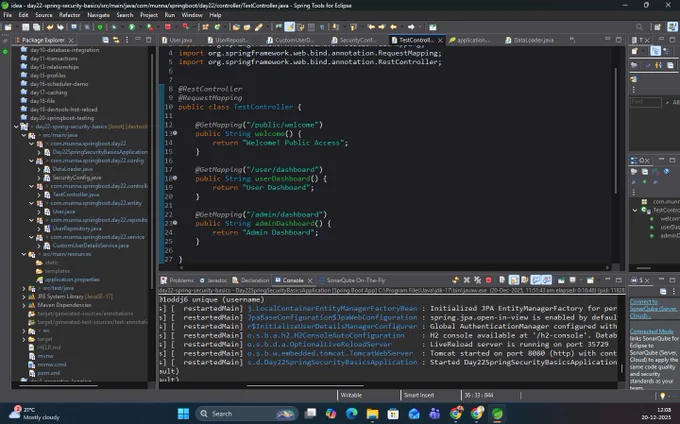Click line 13 method override marker

(x=175, y=133)
